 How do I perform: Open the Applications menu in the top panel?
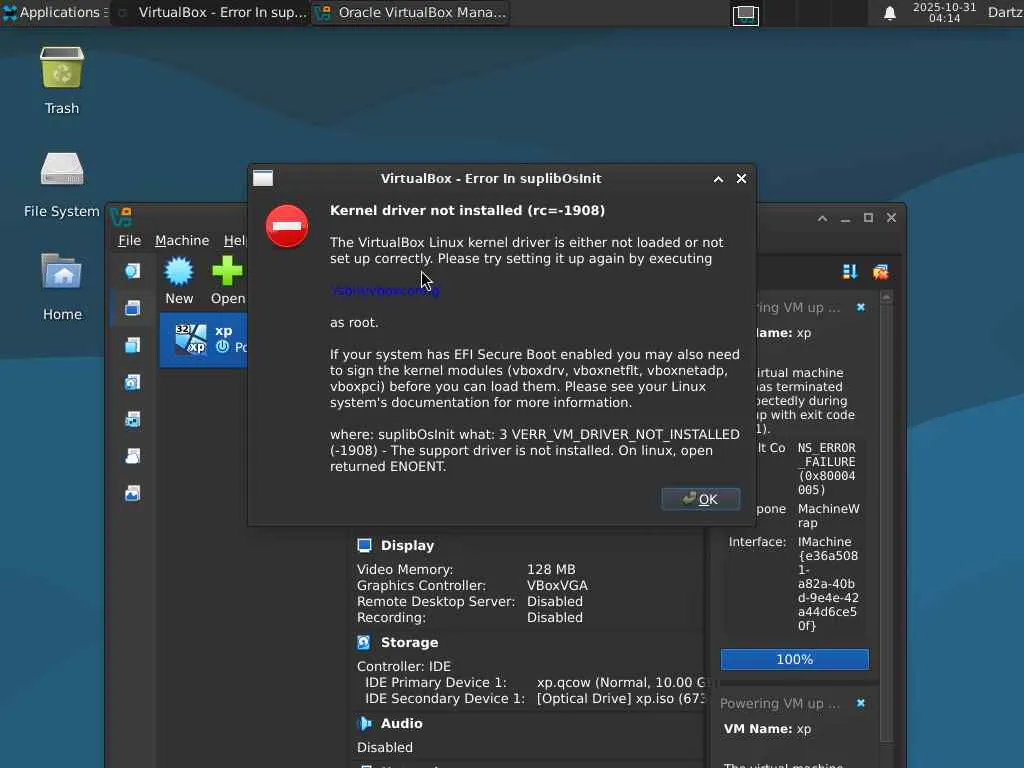pos(54,12)
